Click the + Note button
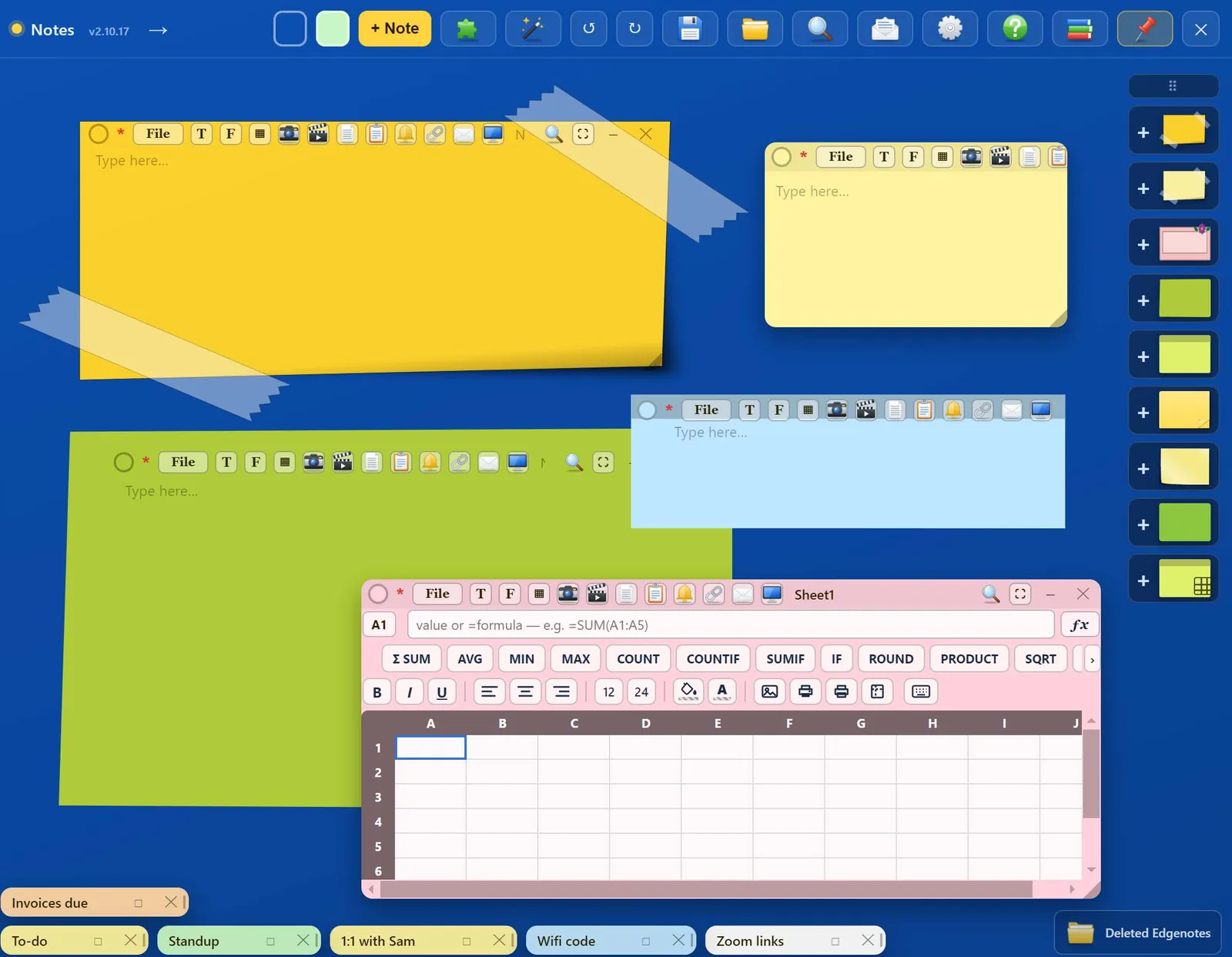Viewport: 1232px width, 957px height. [395, 28]
